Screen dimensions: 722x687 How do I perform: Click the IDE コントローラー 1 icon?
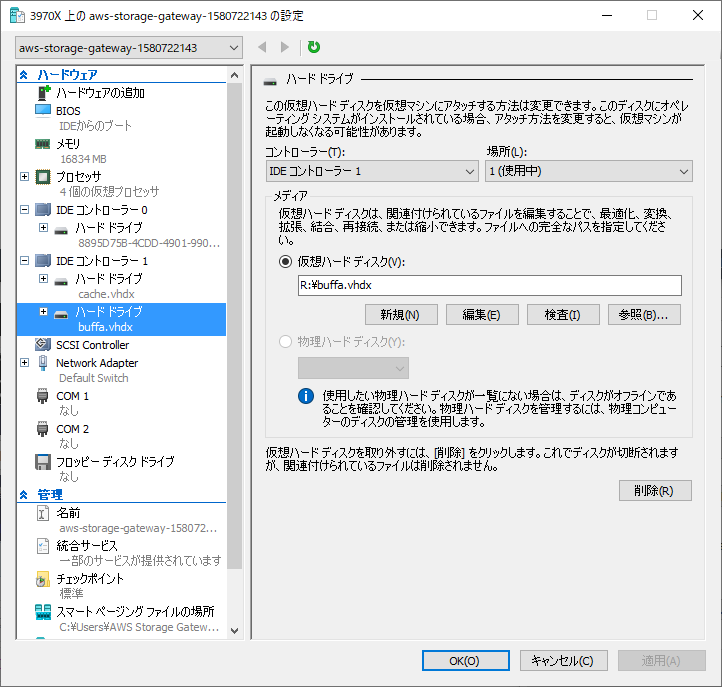point(43,261)
